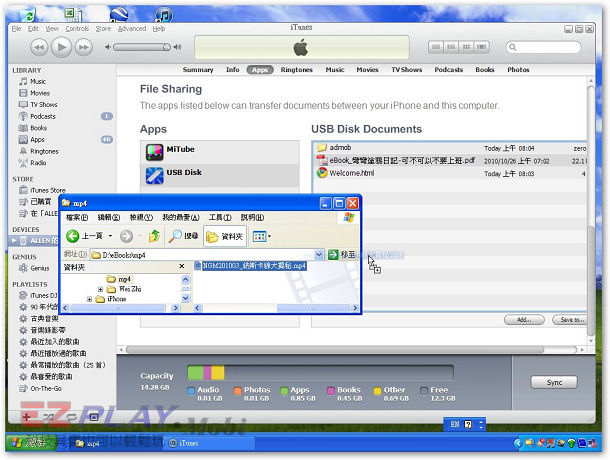This screenshot has width=610, height=460.
Task: Select the Welcome.html document
Action: 450,173
